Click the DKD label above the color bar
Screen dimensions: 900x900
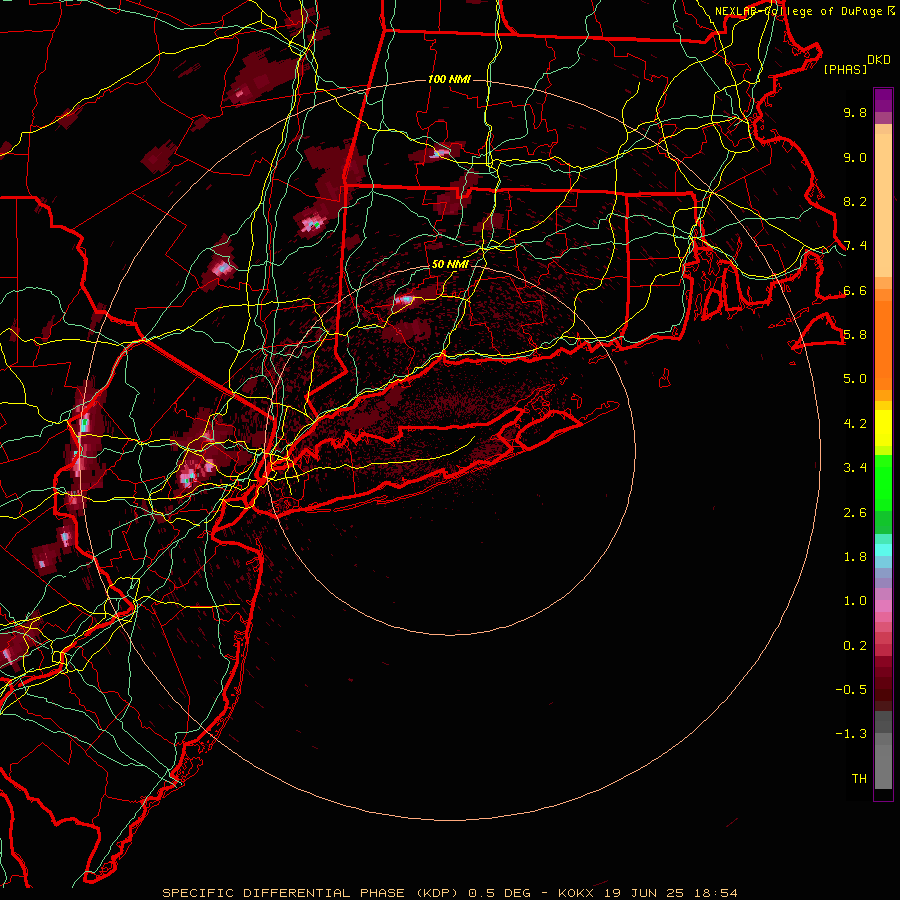coord(879,60)
